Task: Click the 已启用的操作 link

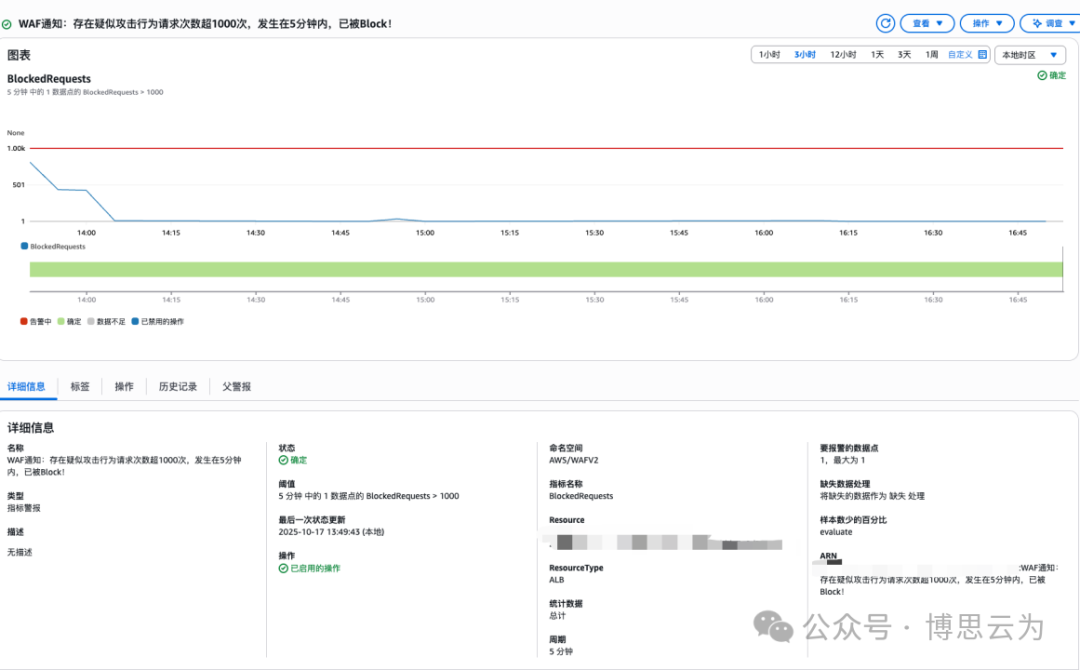Action: pyautogui.click(x=315, y=568)
